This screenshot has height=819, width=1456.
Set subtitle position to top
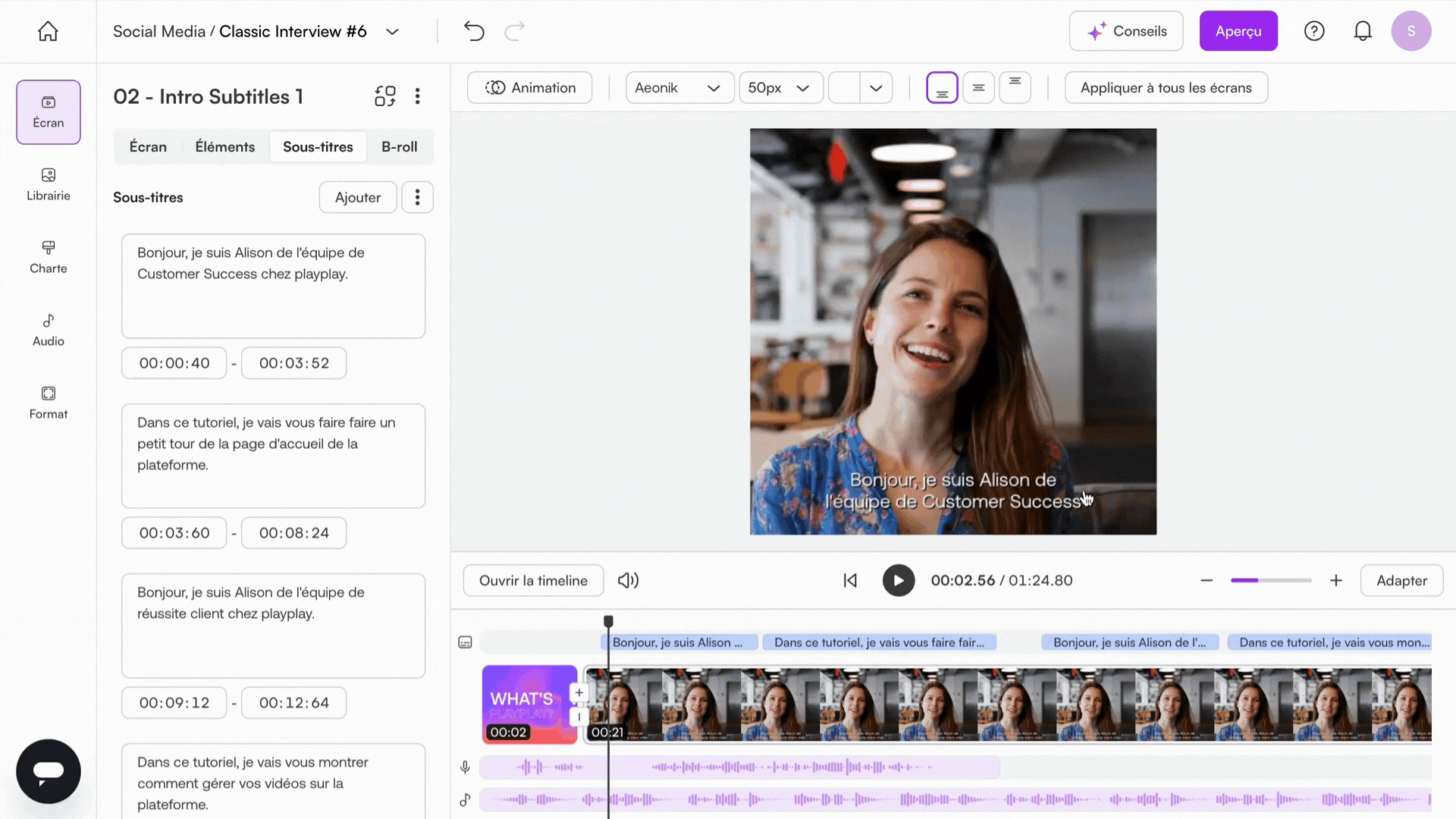(1015, 88)
